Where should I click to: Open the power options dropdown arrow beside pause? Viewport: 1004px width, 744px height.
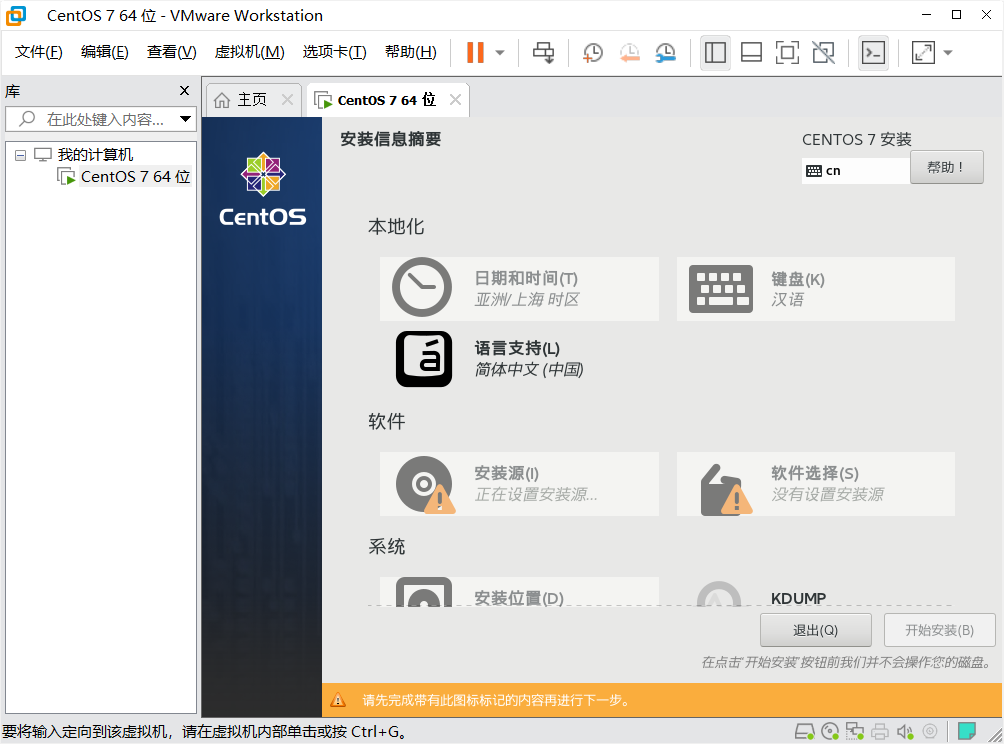click(x=500, y=53)
